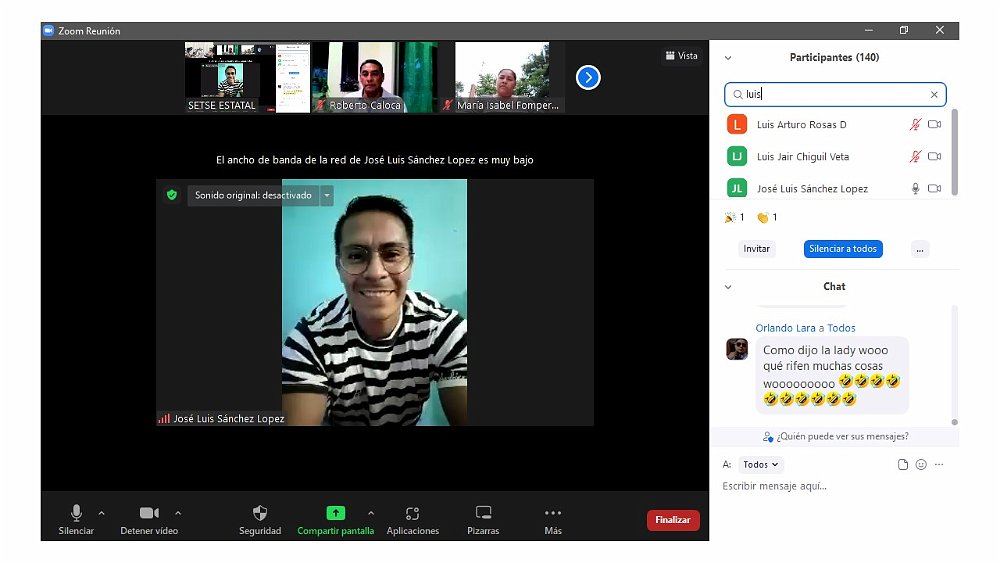Image resolution: width=1000 pixels, height=563 pixels.
Task: Click the chat file attachment icon
Action: point(903,465)
